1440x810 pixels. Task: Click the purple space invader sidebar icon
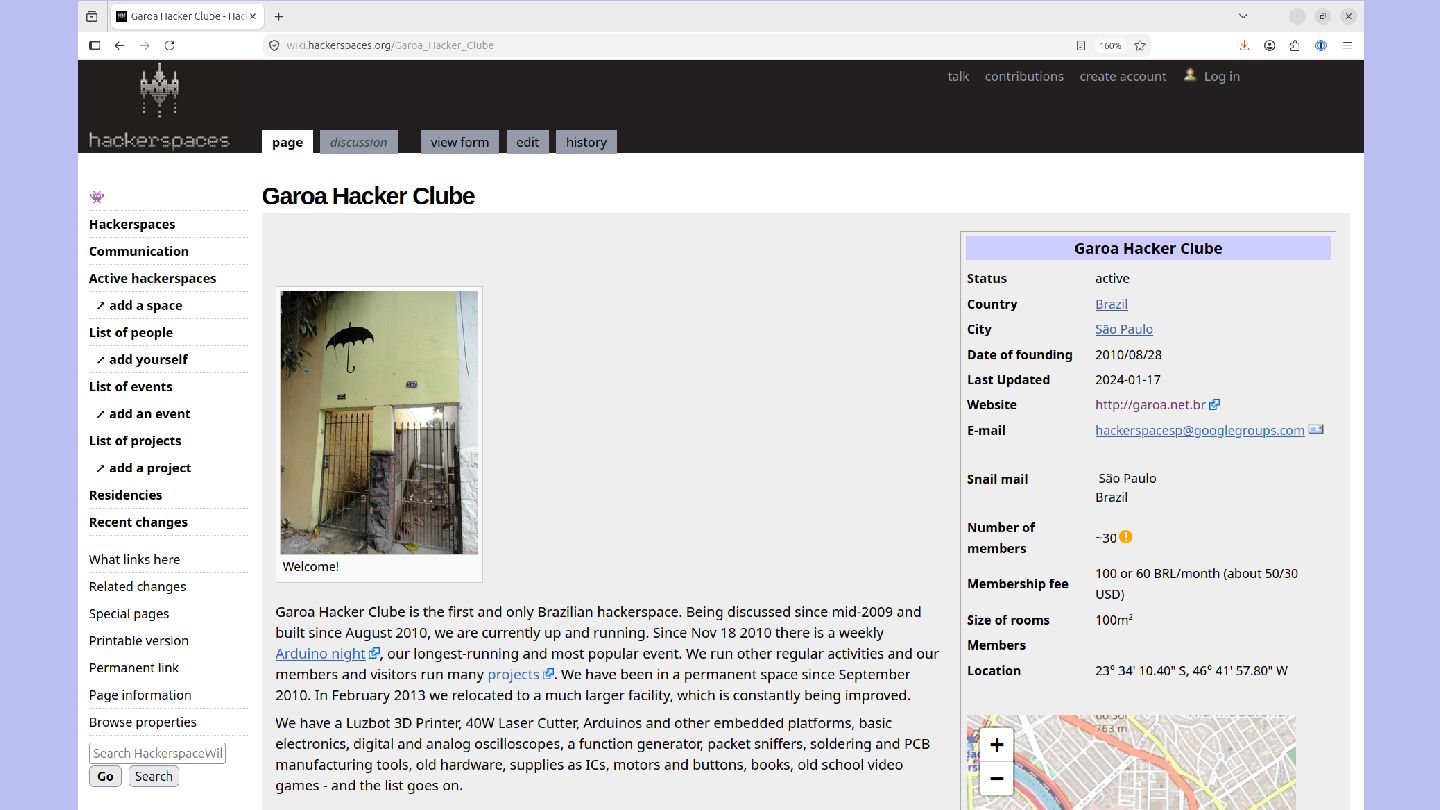(x=97, y=197)
